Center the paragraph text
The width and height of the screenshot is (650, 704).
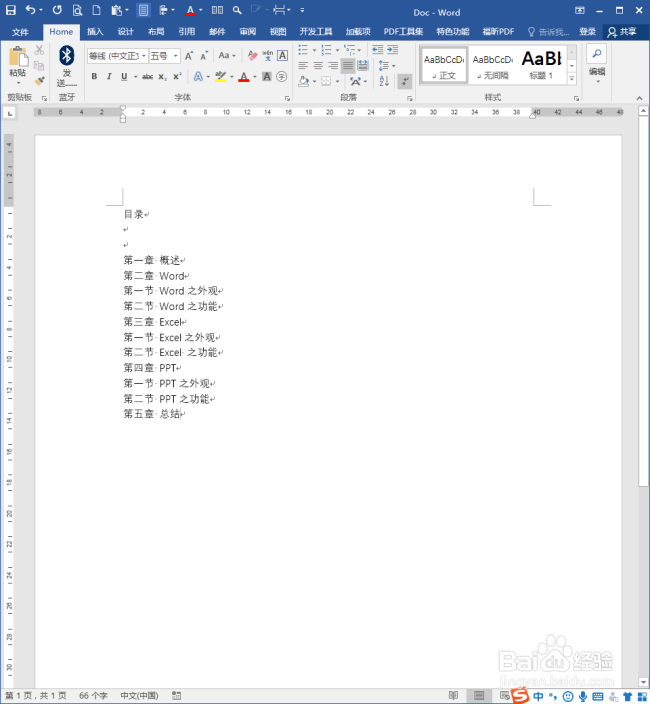click(x=318, y=66)
